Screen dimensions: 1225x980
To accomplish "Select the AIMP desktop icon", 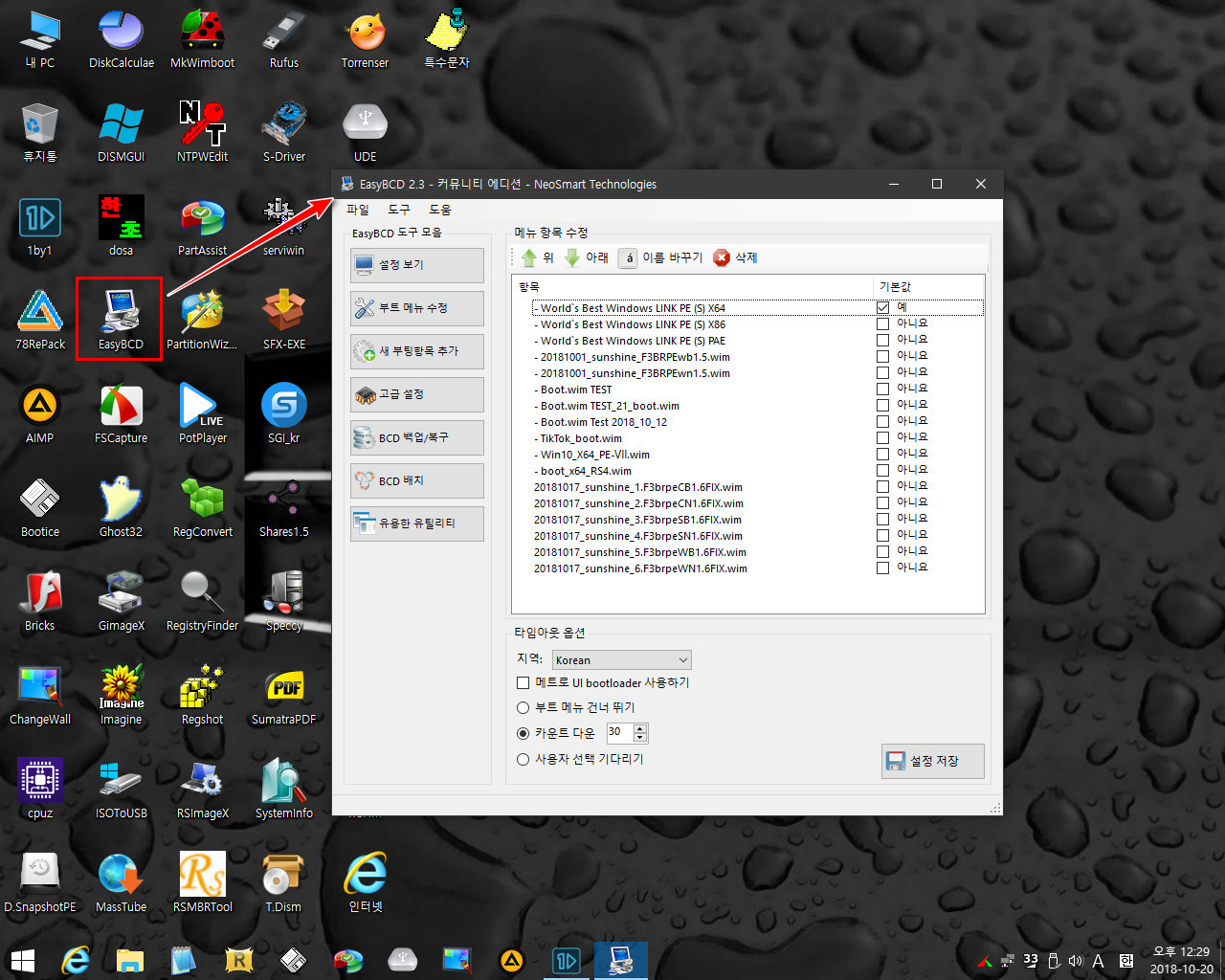I will click(39, 413).
